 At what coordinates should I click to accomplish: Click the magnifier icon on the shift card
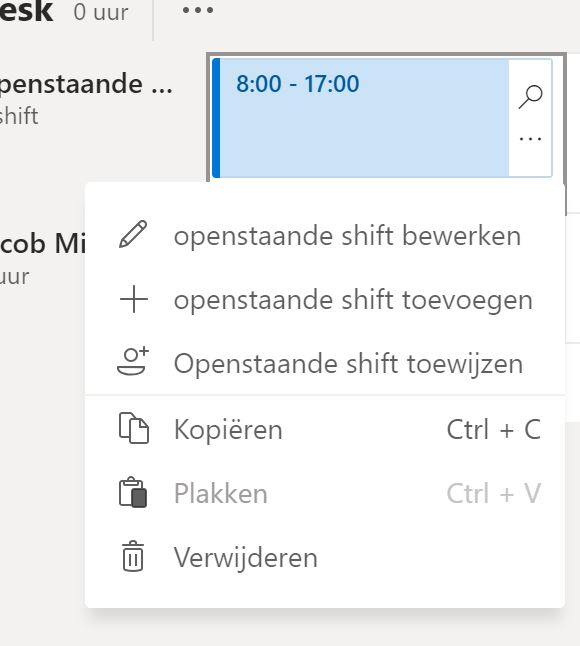point(531,97)
